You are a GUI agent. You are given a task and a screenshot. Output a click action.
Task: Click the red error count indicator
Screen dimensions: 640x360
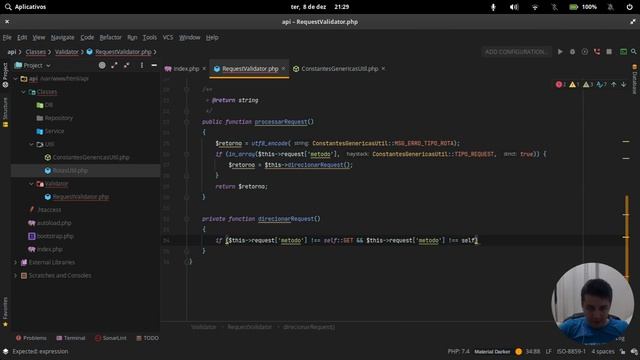[x=560, y=84]
